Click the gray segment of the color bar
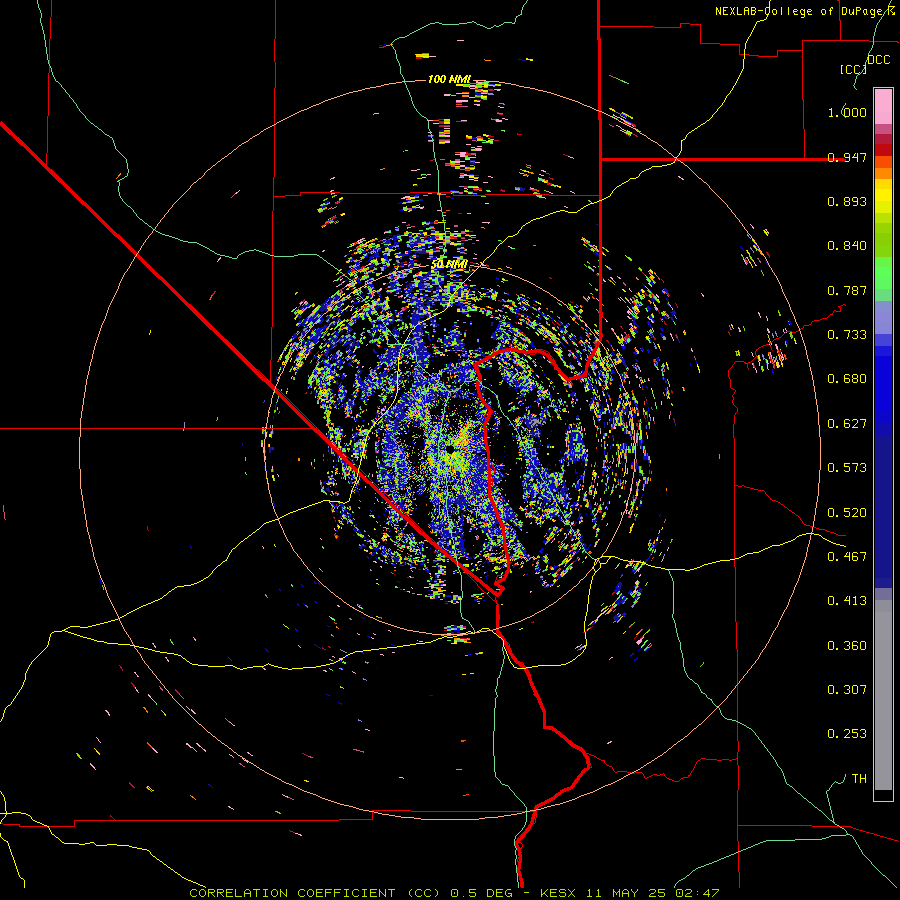This screenshot has width=900, height=900. pos(883,695)
